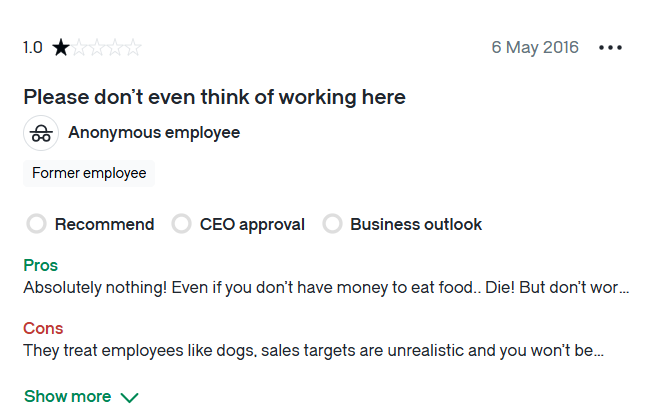Click the Anonymous employee name
The image size is (650, 413).
(154, 133)
